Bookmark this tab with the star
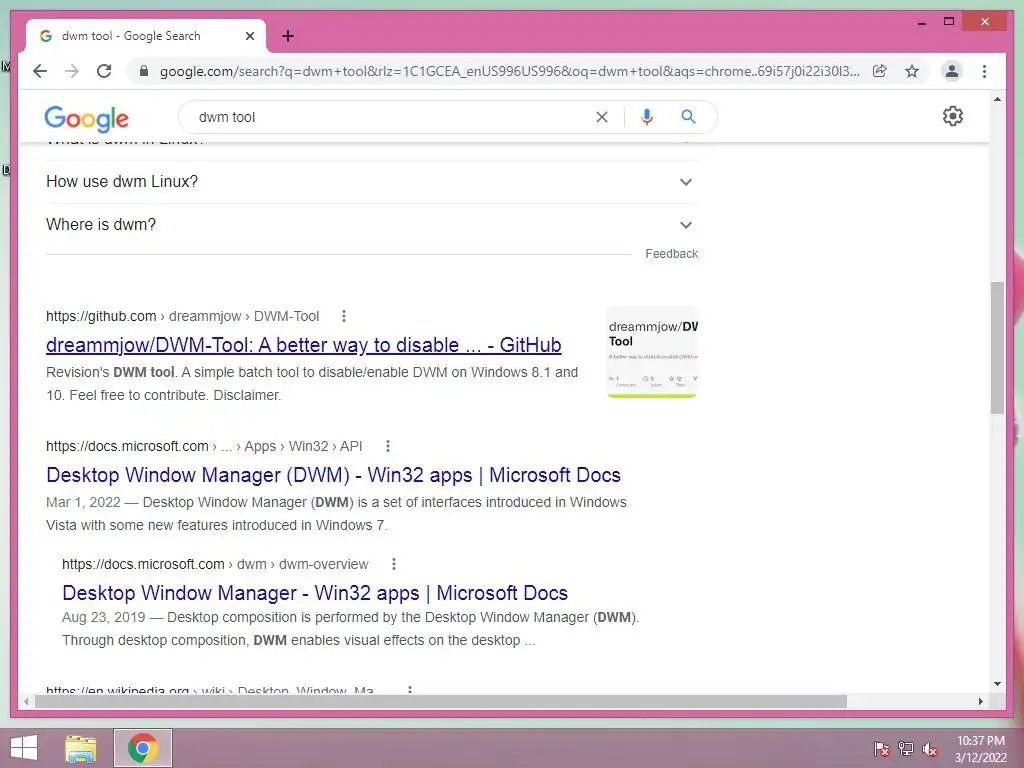 click(912, 71)
